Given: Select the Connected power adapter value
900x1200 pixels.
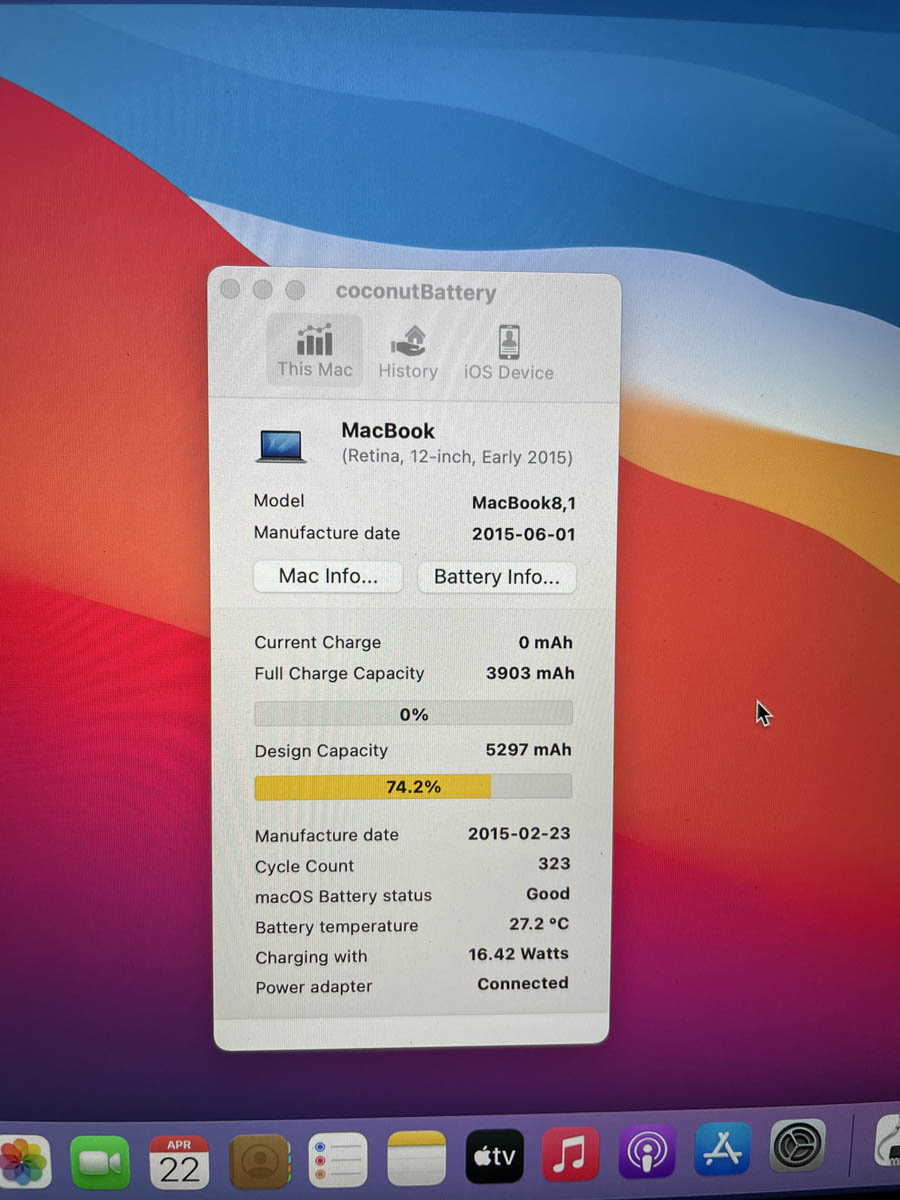Looking at the screenshot, I should coord(522,983).
